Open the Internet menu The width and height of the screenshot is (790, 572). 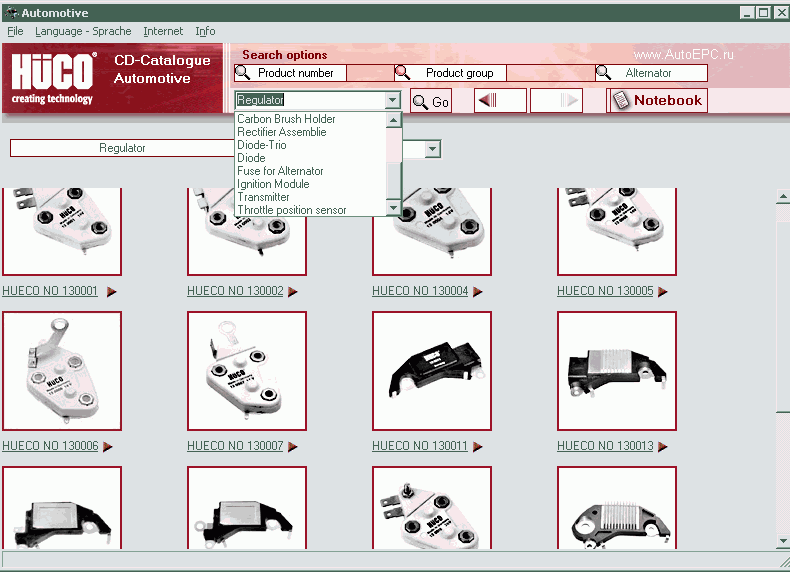click(163, 31)
